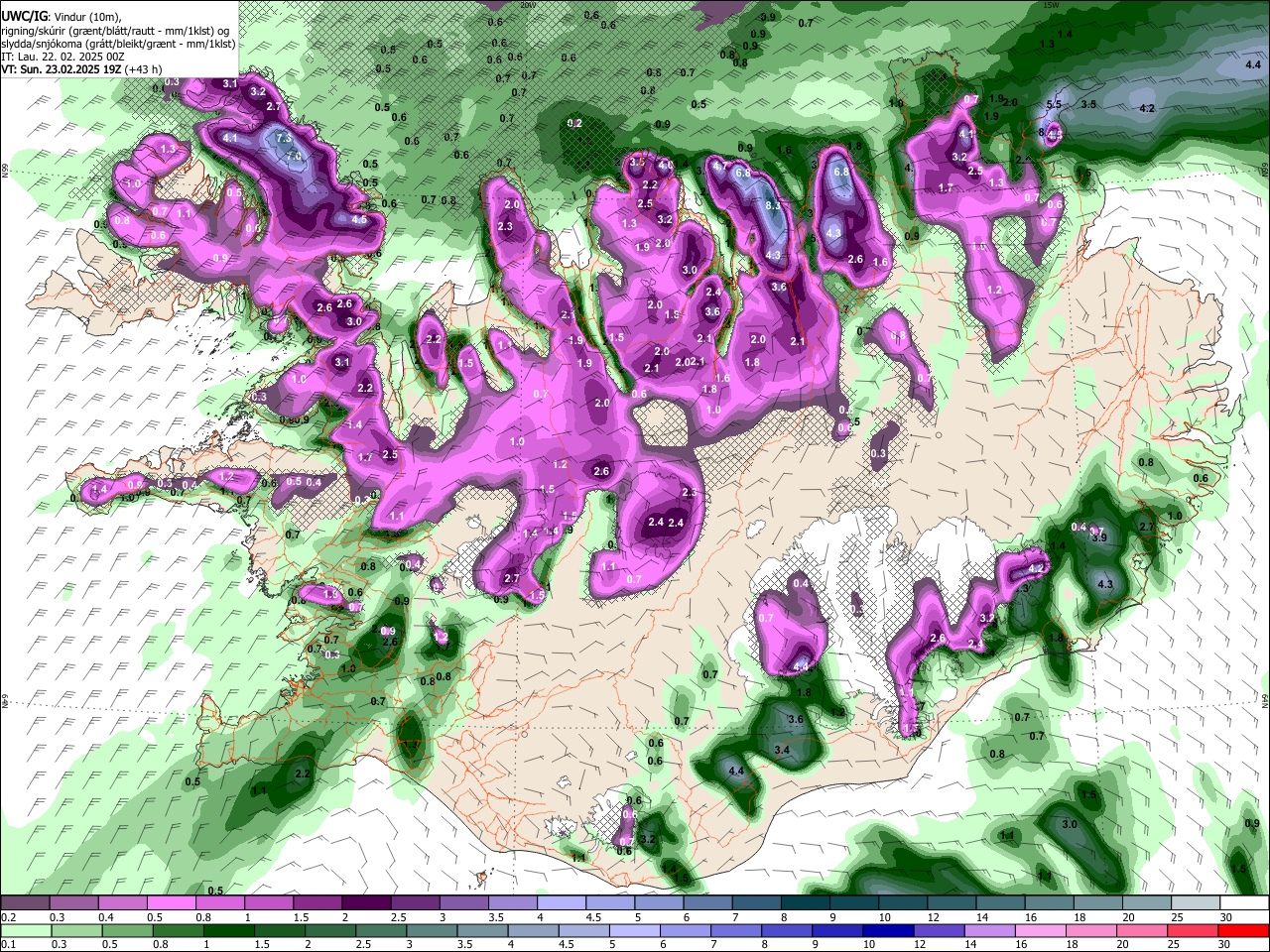The width and height of the screenshot is (1270, 952).
Task: Click the '8.3' precipitation value on the map
Action: click(773, 206)
